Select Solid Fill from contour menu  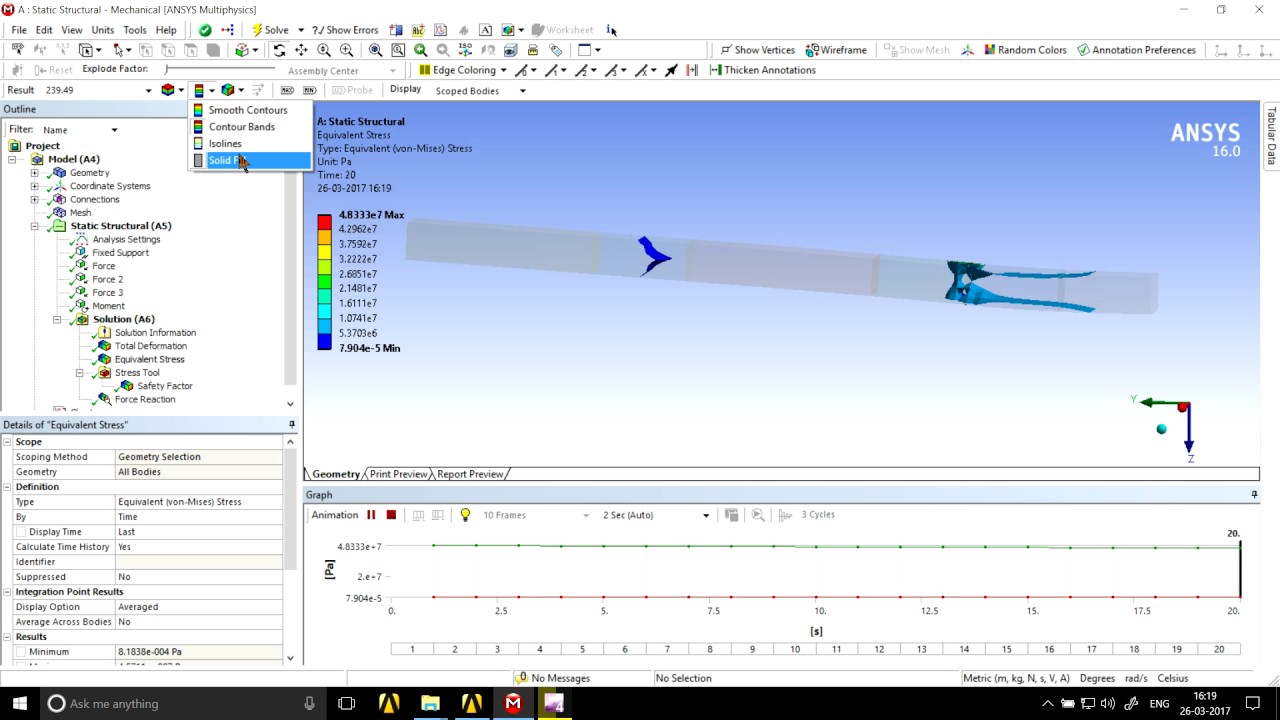(250, 161)
